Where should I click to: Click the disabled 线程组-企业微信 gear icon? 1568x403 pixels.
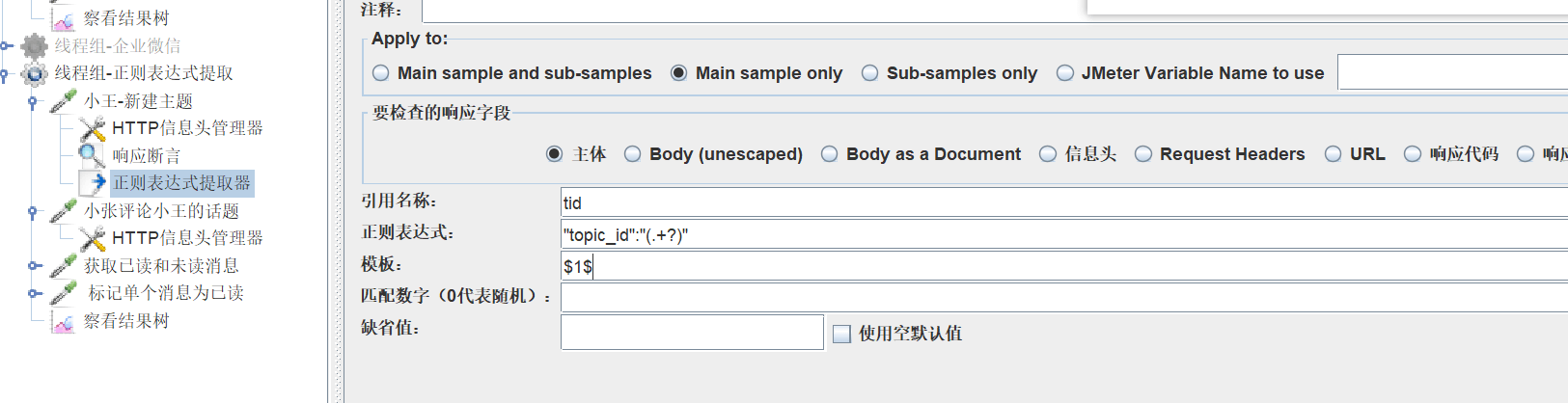tap(34, 45)
